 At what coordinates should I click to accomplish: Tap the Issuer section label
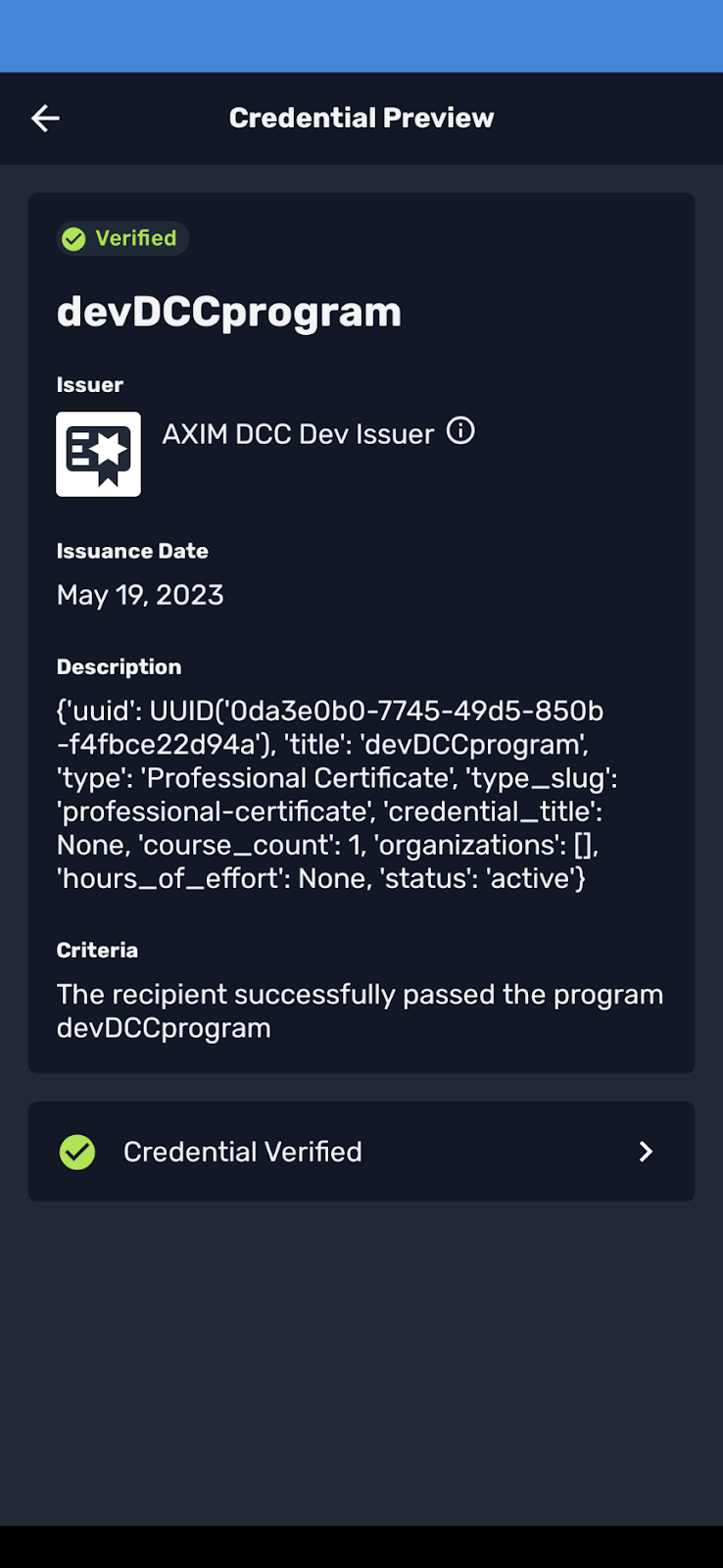coord(90,385)
